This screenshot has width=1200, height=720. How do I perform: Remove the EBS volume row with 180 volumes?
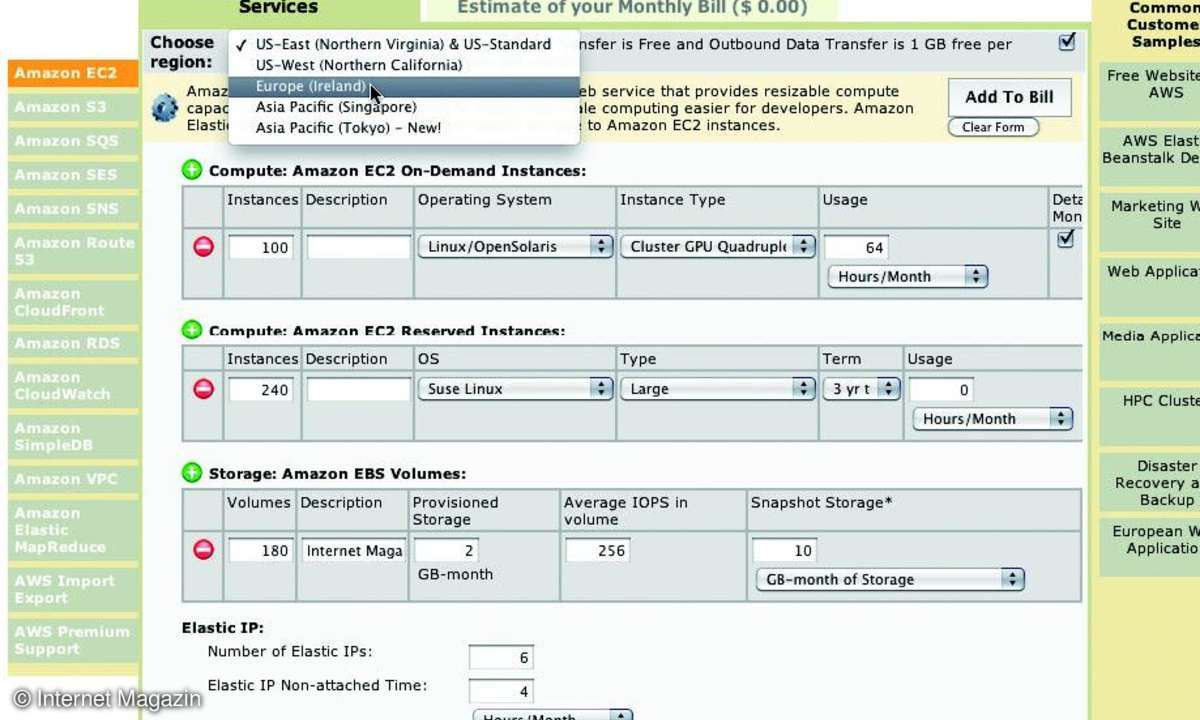204,550
